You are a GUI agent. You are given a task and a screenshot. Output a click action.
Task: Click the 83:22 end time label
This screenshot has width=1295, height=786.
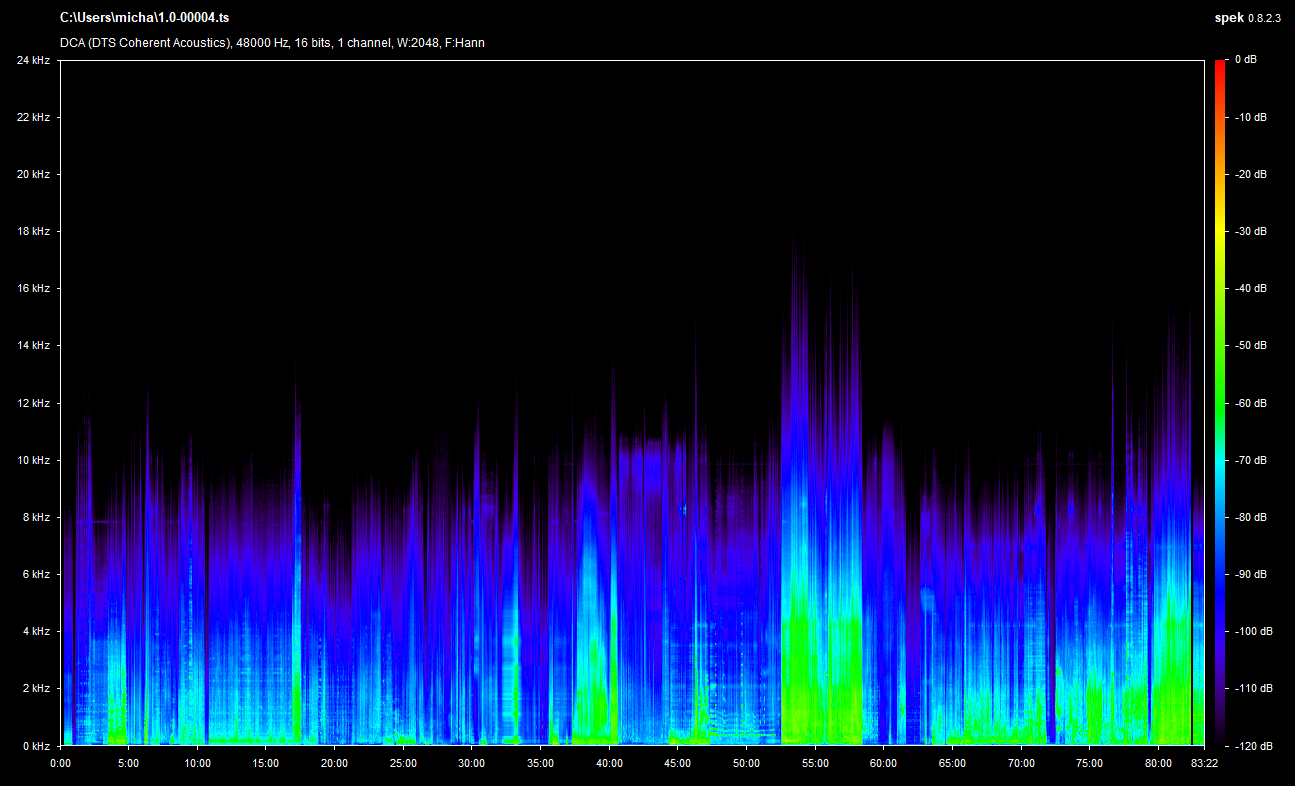coord(1204,763)
